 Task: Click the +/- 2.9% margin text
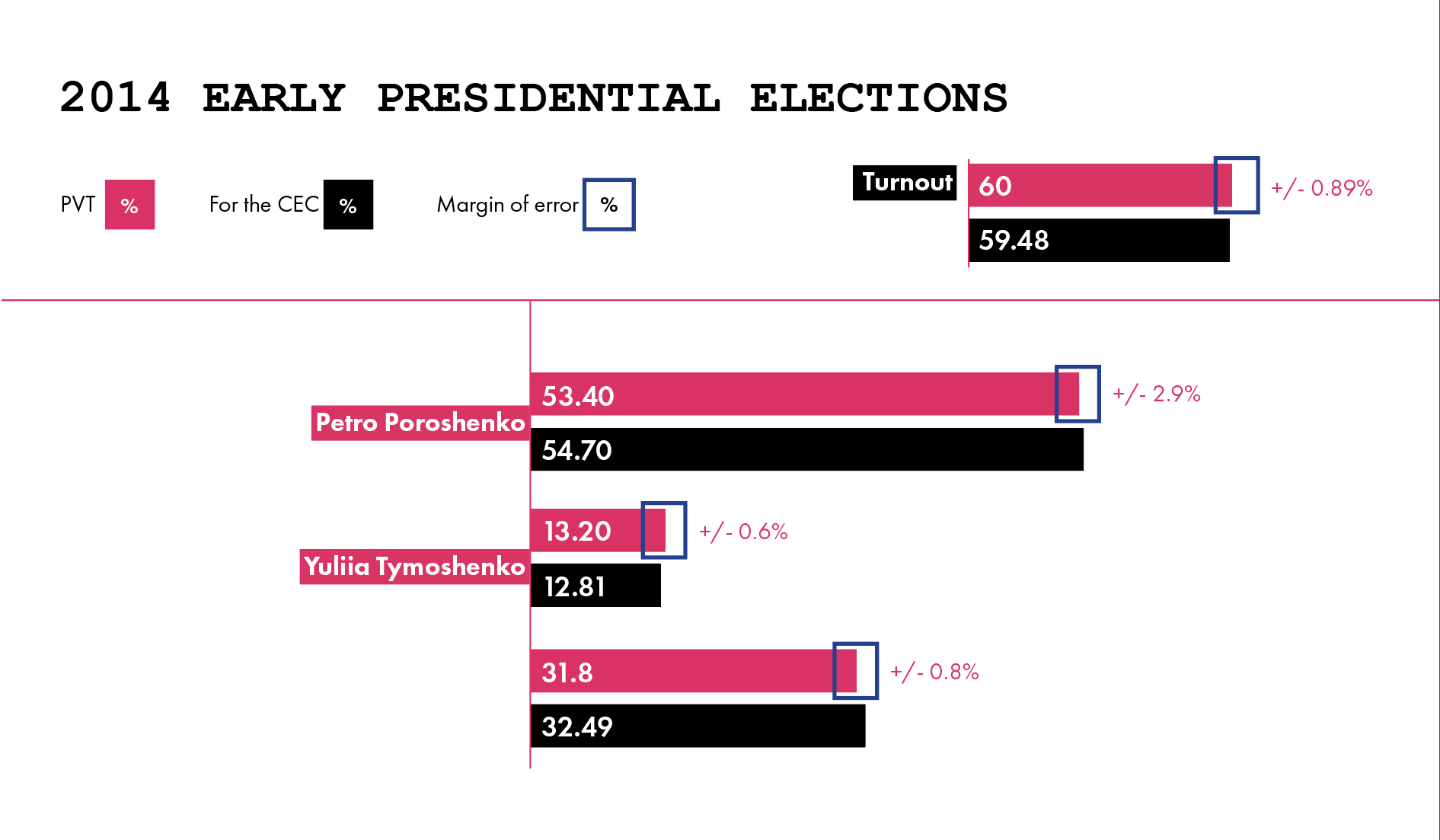[1156, 394]
